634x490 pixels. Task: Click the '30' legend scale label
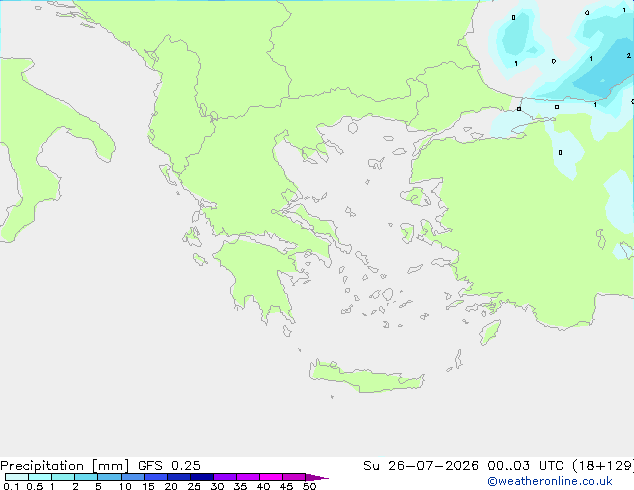(217, 486)
